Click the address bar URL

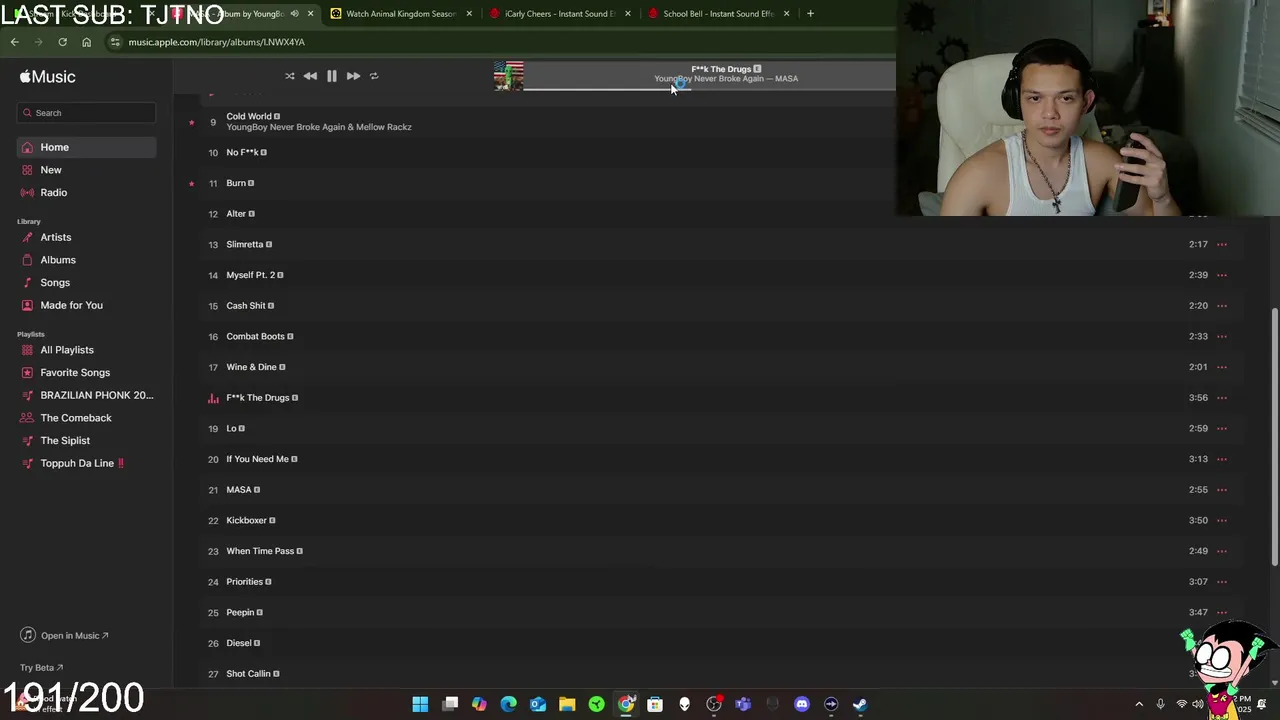click(x=217, y=42)
